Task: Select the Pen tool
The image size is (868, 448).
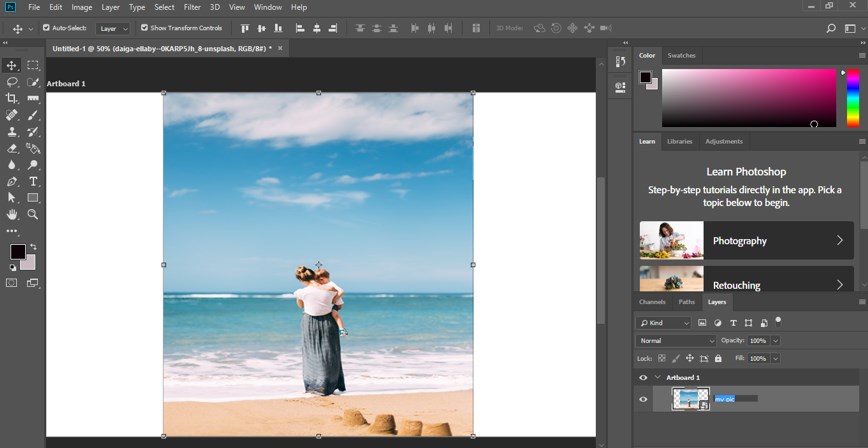Action: tap(12, 181)
